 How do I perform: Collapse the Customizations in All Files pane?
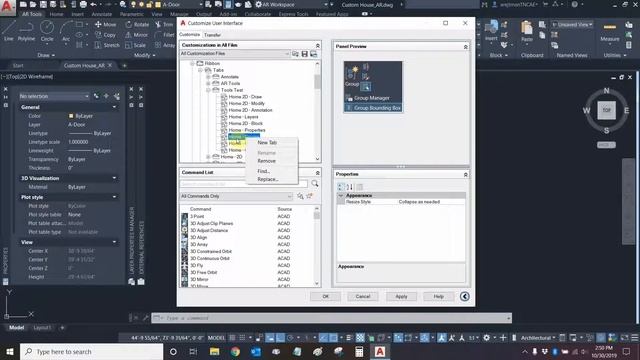click(318, 45)
